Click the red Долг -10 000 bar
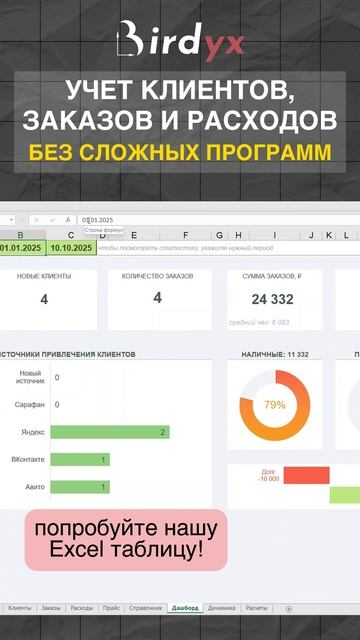 tap(307, 475)
